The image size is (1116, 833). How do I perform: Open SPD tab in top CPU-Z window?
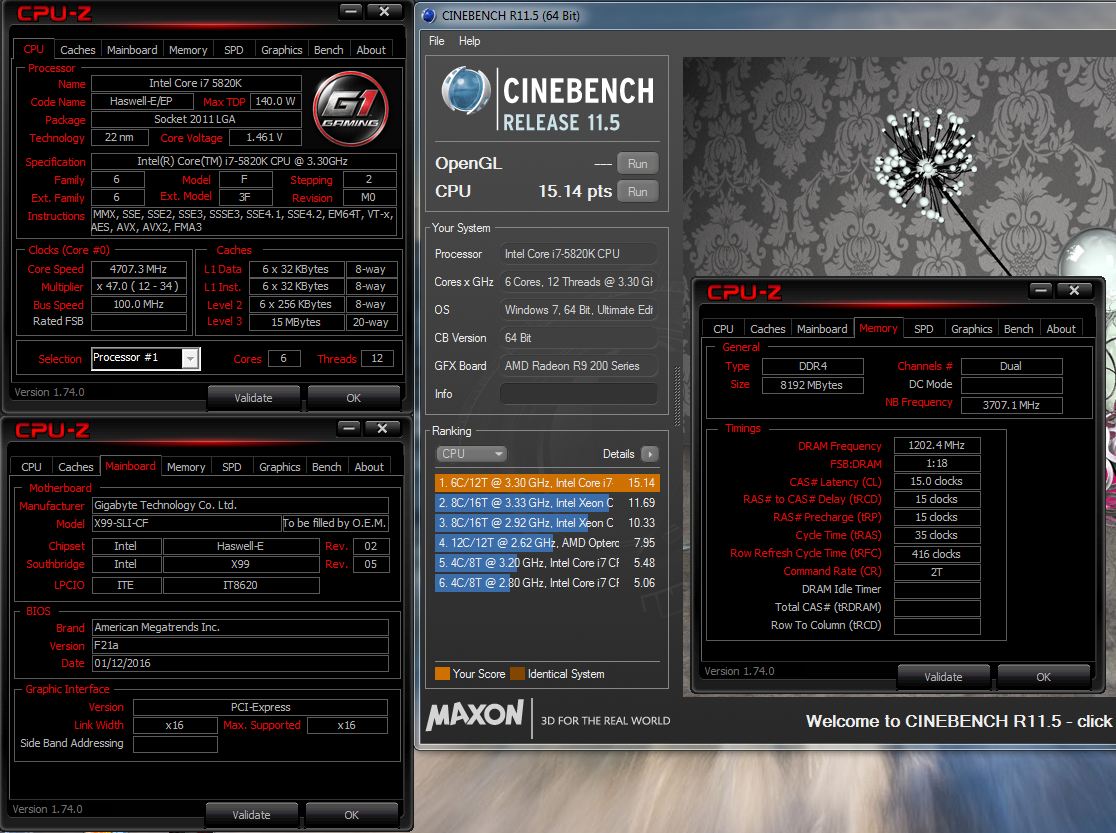pos(233,50)
